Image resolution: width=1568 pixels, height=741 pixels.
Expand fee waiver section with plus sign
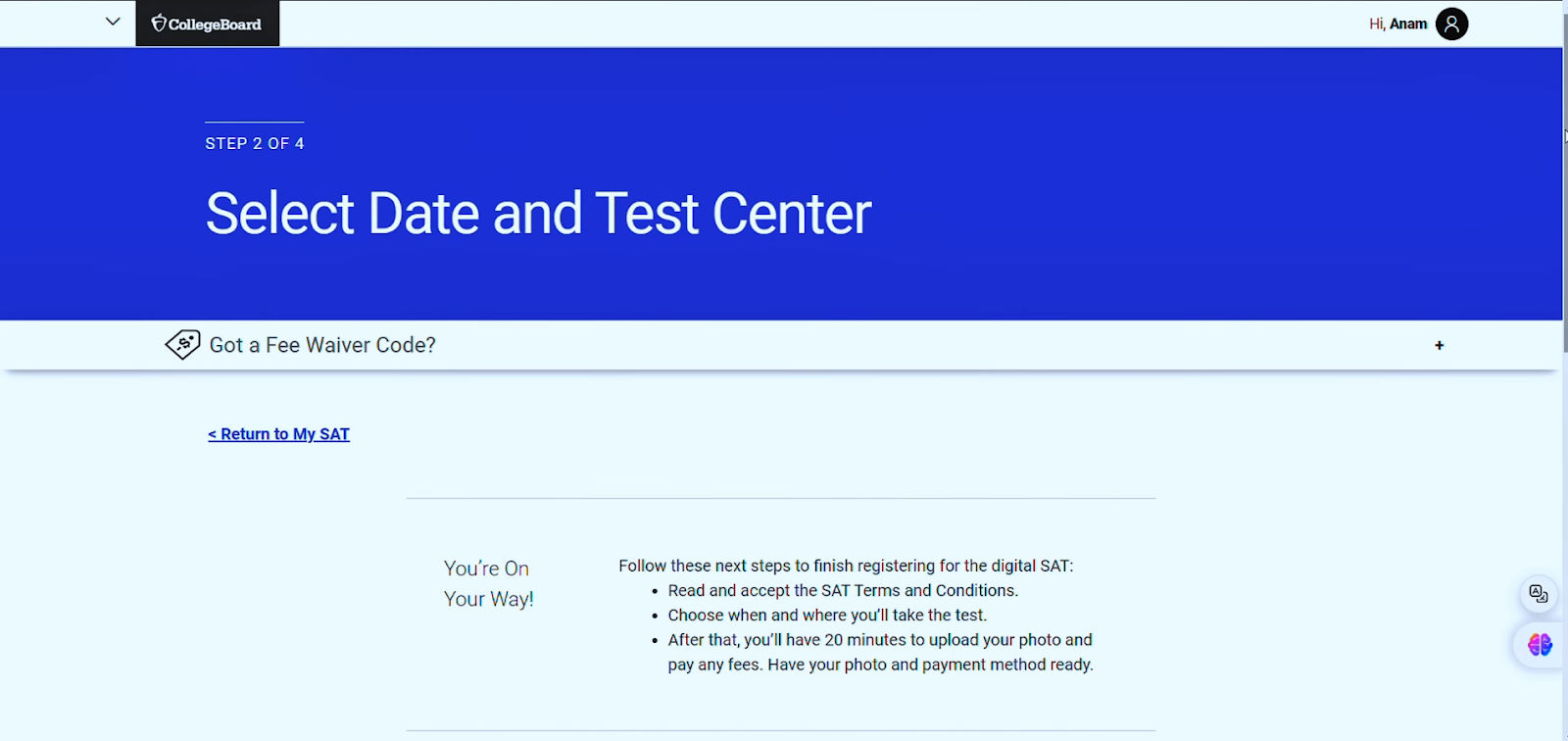pyautogui.click(x=1439, y=345)
